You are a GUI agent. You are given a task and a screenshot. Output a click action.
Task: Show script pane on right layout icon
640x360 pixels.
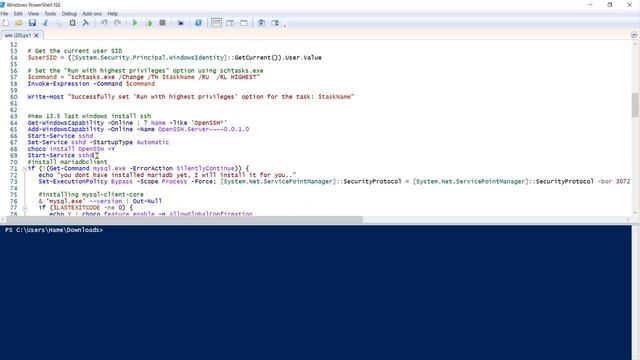[x=230, y=23]
